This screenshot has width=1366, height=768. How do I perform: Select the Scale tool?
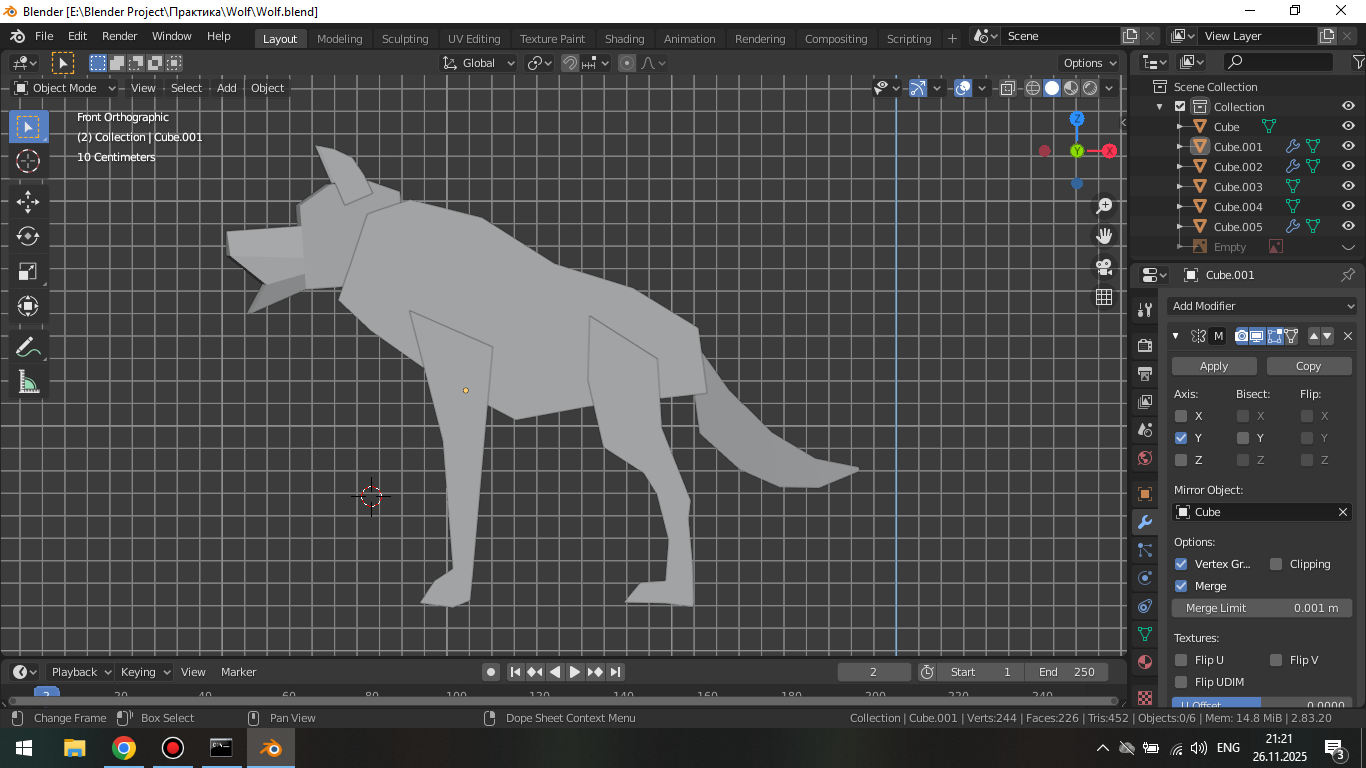[28, 271]
